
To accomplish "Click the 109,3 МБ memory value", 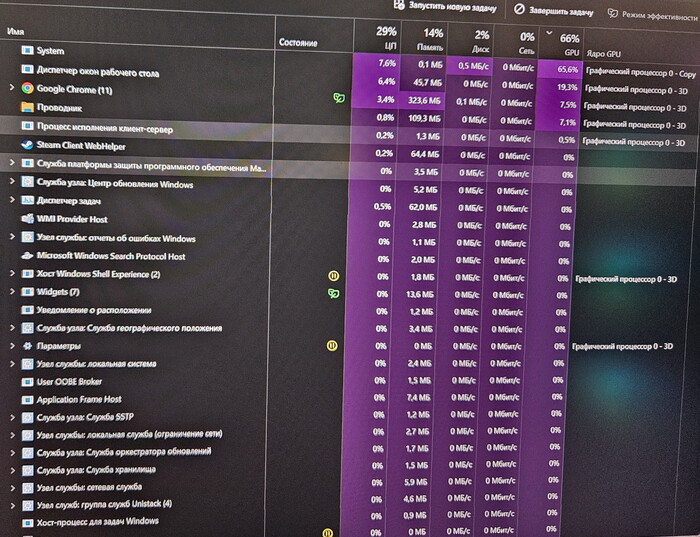I will point(424,119).
